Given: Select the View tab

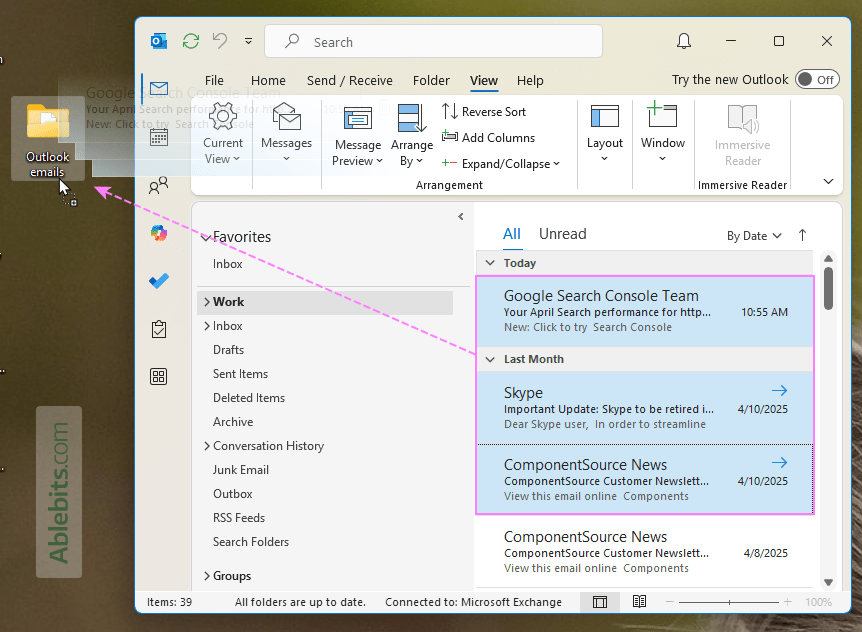Looking at the screenshot, I should pos(484,81).
